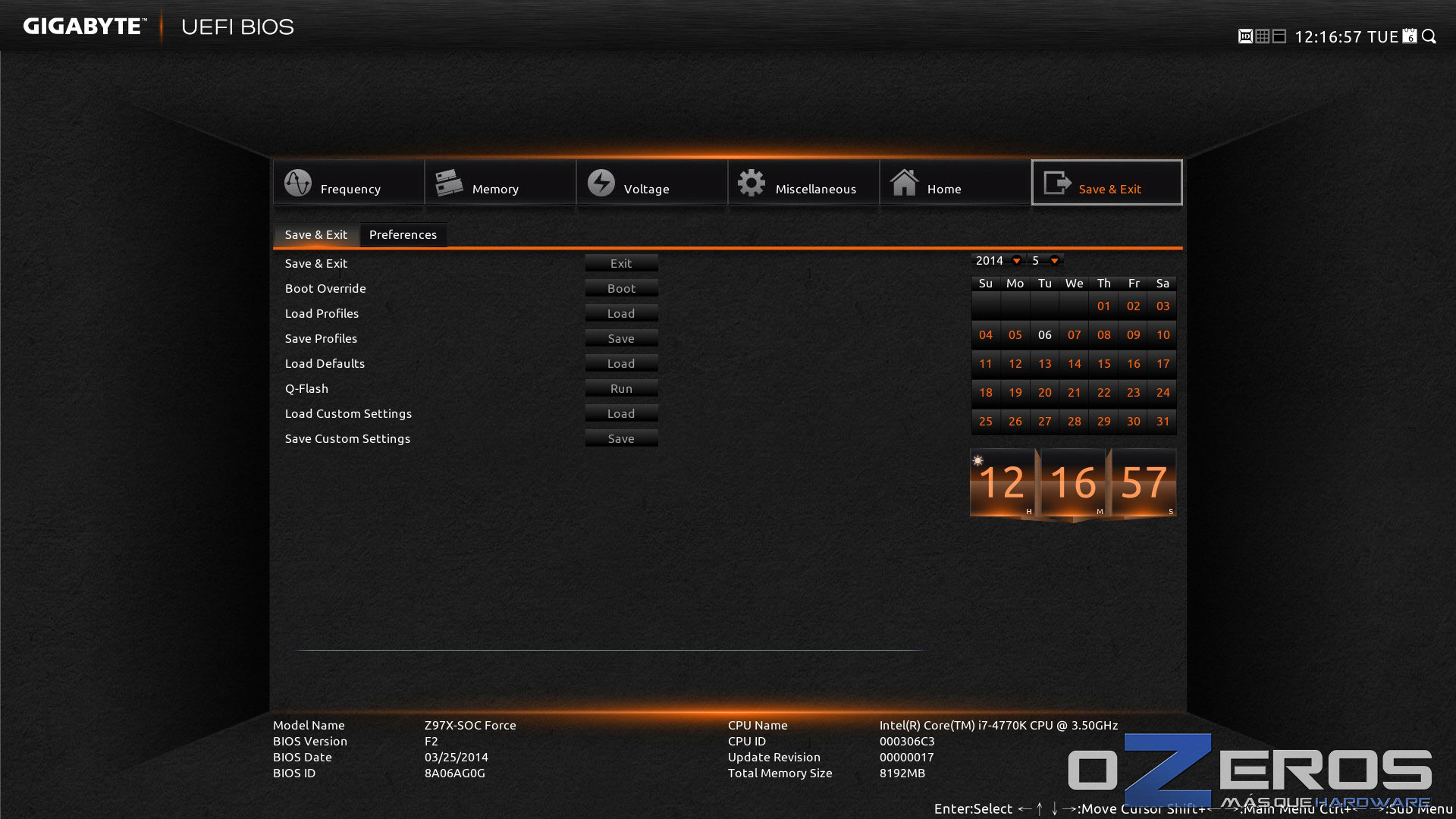The width and height of the screenshot is (1456, 819).
Task: Switch to HD display mode icon
Action: (1245, 36)
